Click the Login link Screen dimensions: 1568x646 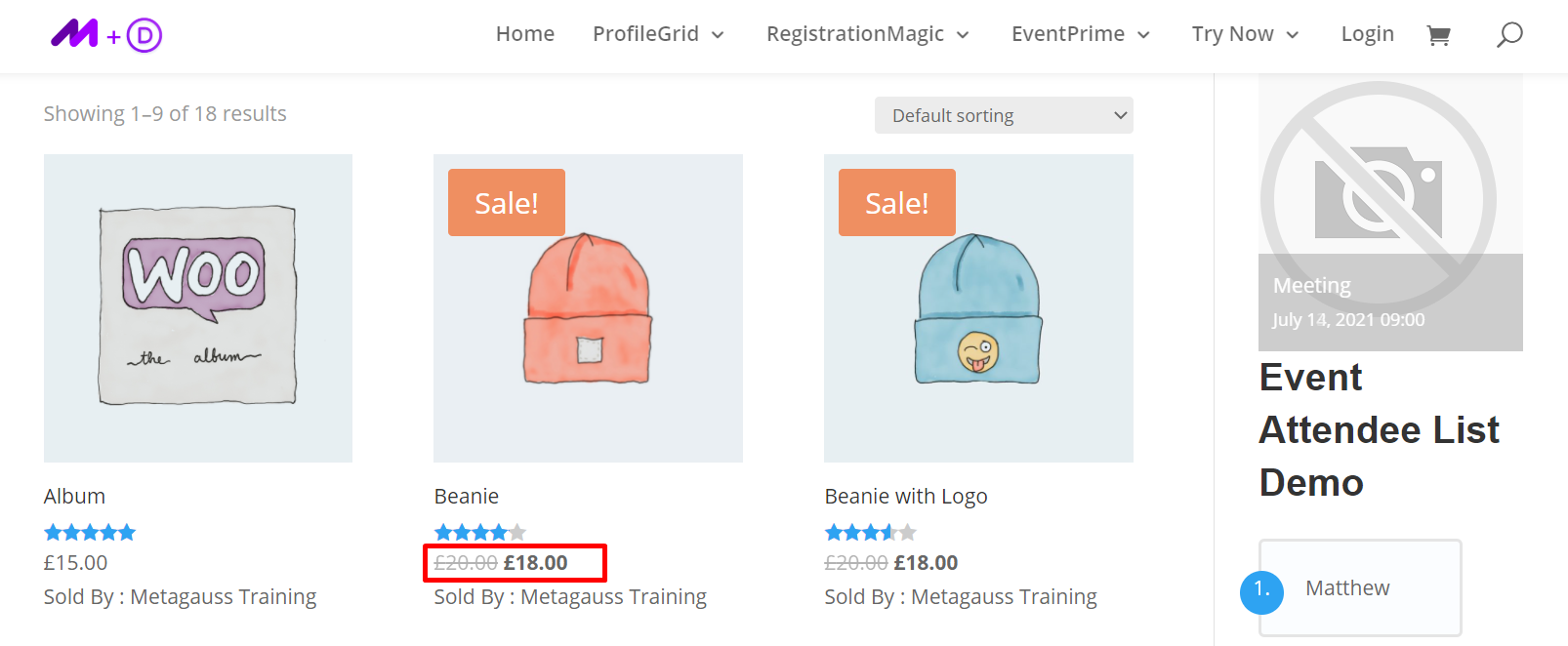[x=1367, y=33]
